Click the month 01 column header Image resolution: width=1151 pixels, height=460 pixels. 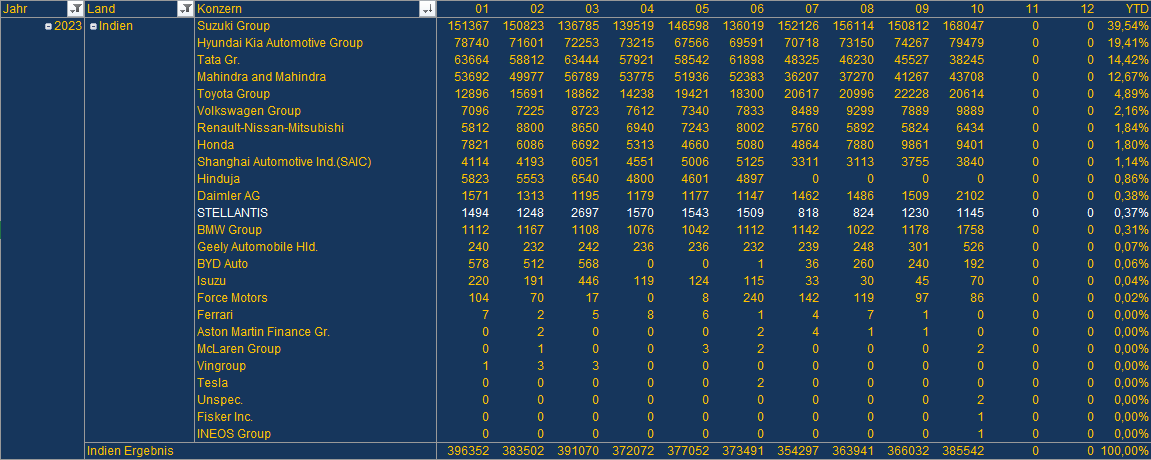[482, 9]
